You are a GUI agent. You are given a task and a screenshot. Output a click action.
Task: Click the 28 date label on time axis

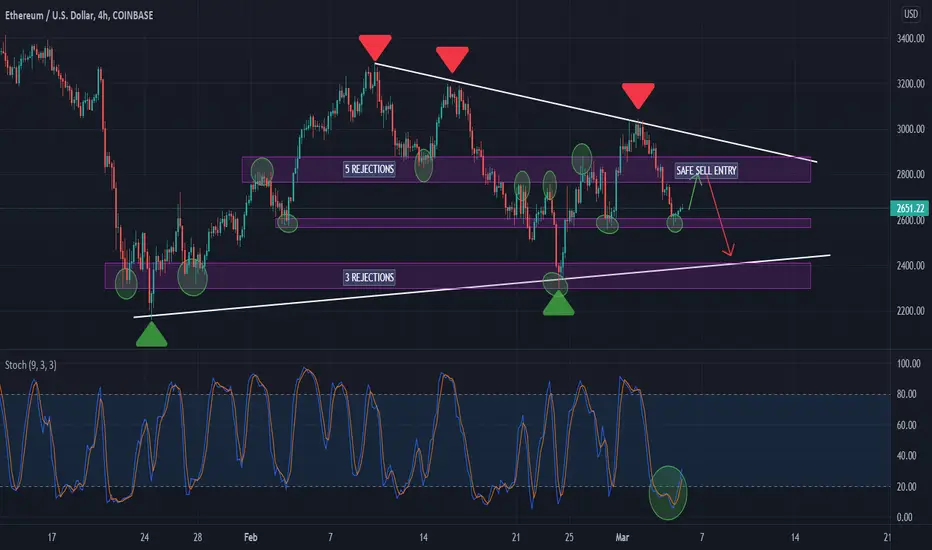pyautogui.click(x=198, y=538)
